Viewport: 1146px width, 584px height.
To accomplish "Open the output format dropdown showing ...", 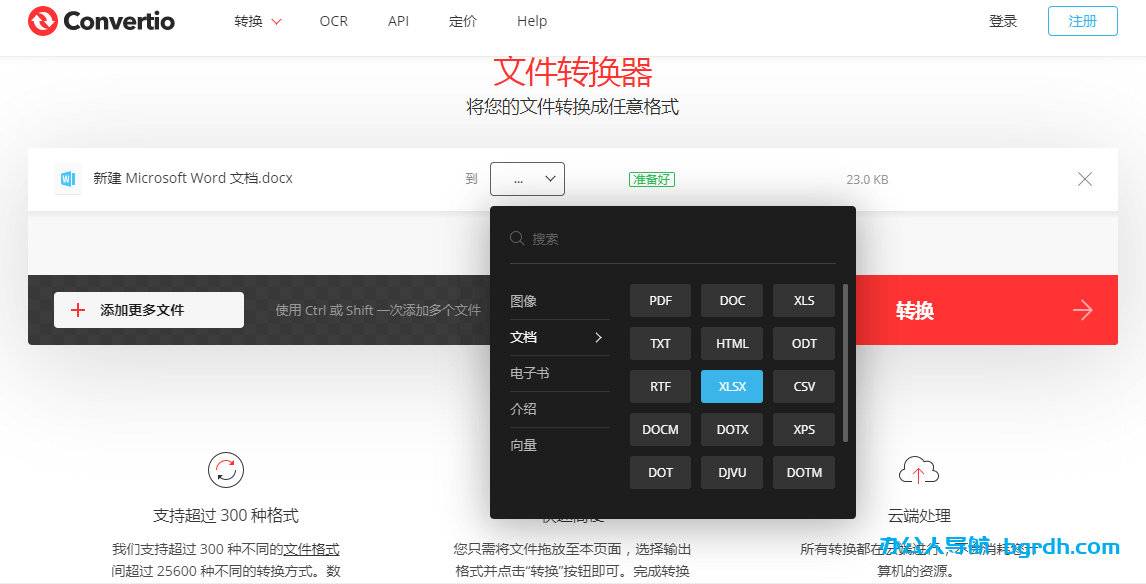I will (527, 178).
